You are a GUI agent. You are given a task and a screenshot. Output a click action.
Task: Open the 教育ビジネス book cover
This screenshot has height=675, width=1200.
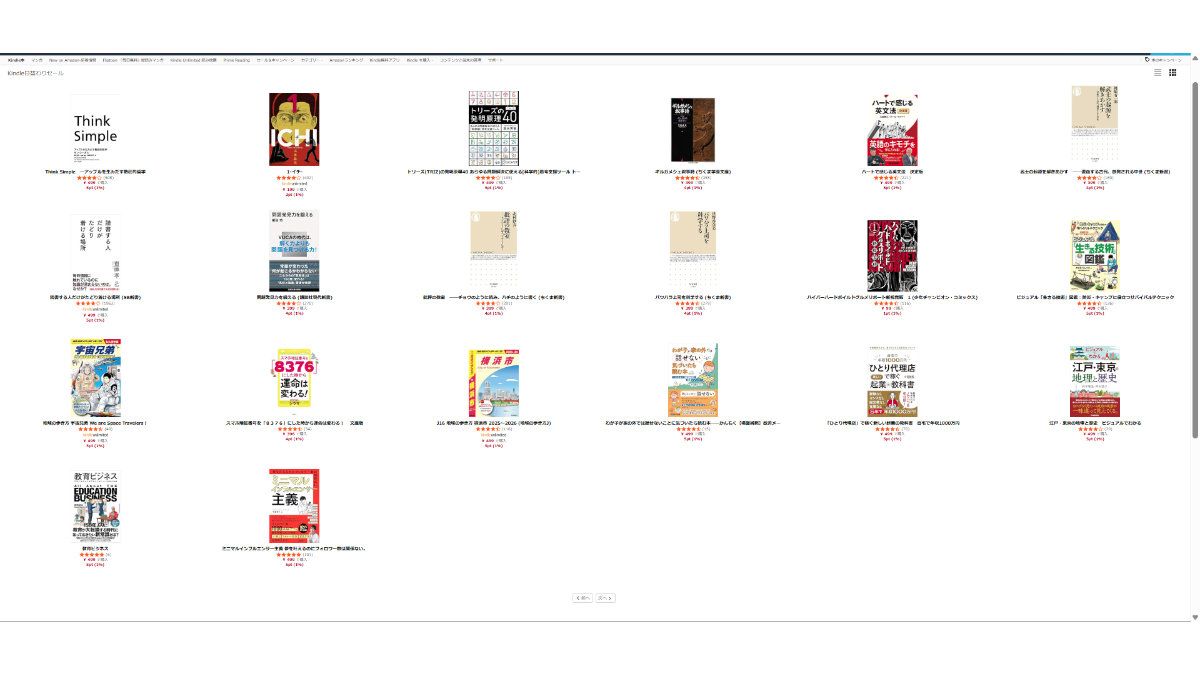[95, 505]
